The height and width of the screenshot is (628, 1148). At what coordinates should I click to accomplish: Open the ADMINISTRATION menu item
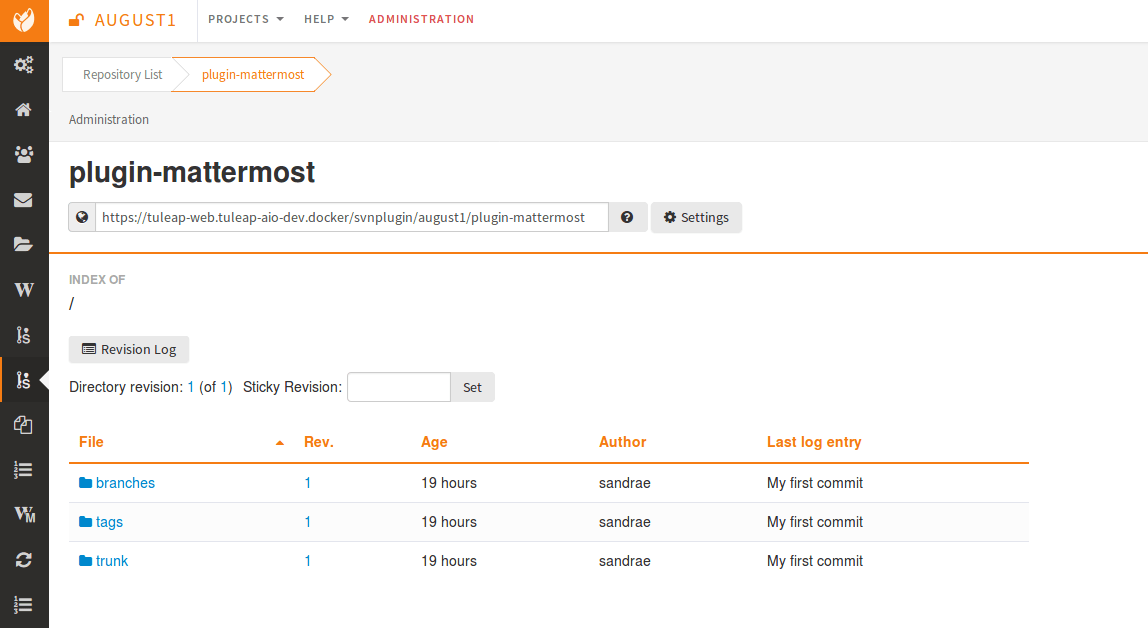(x=421, y=19)
